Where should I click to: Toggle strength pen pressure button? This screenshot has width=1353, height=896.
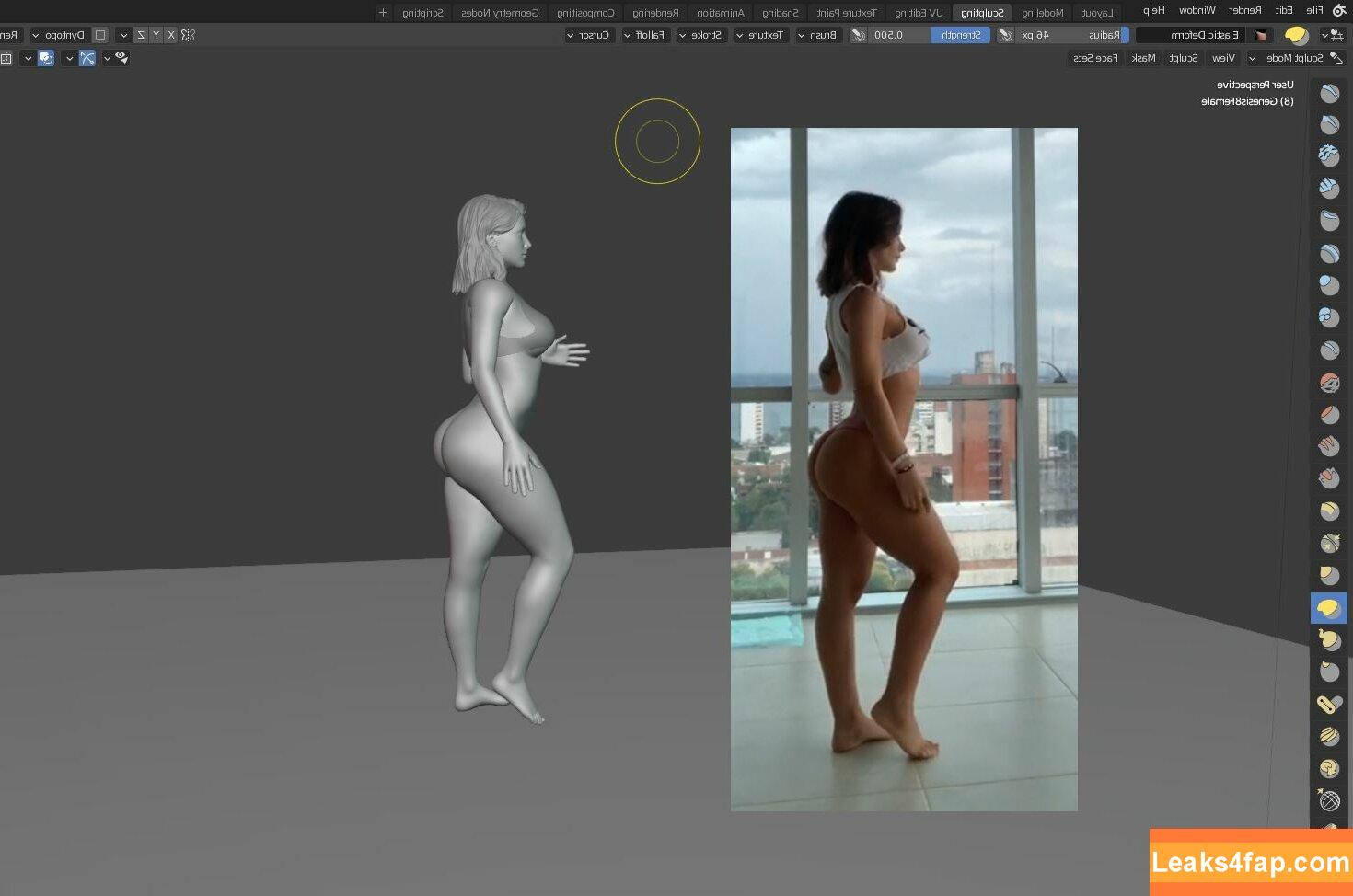(858, 35)
